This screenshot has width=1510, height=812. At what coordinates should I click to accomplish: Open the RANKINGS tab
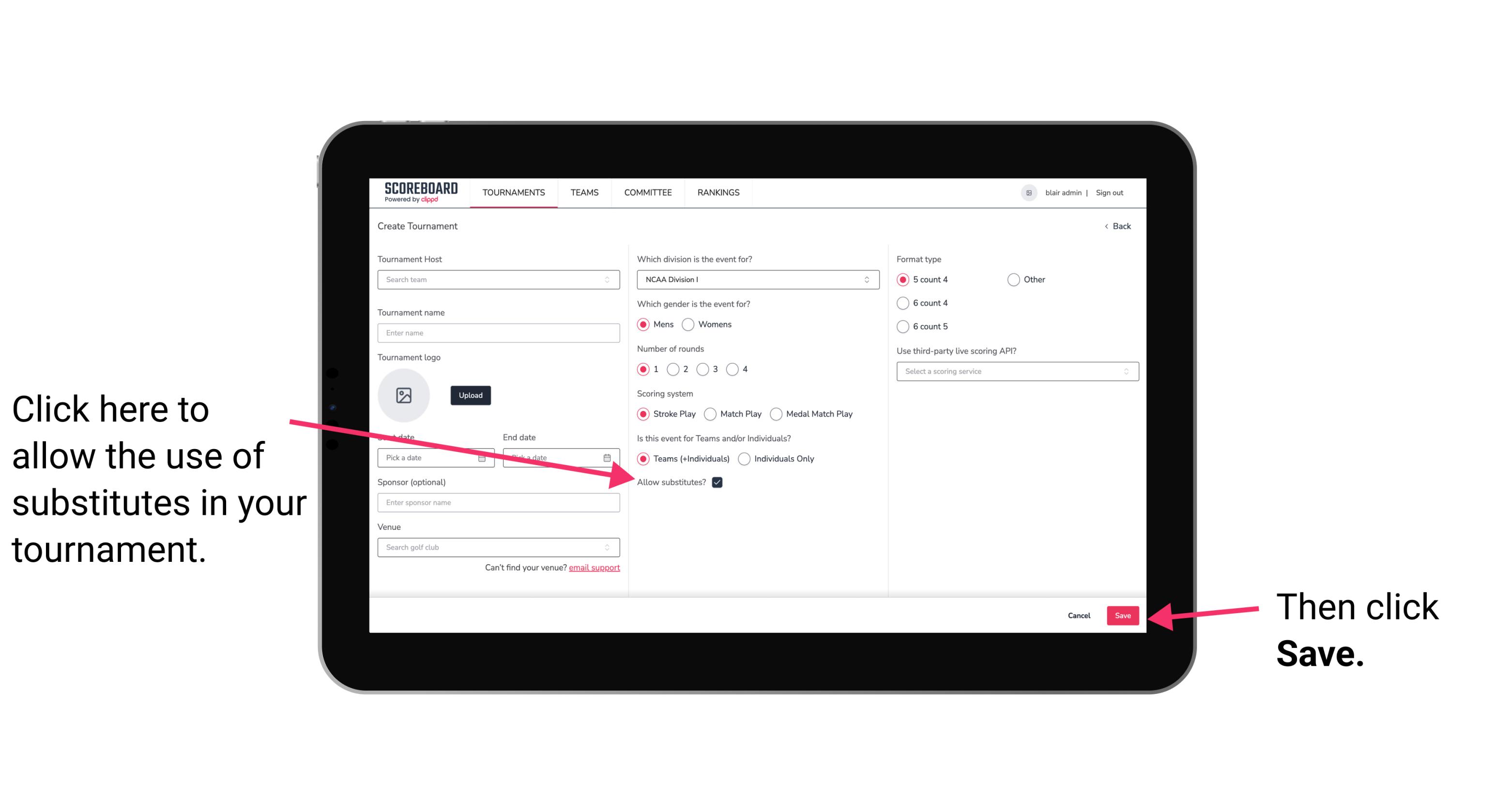718,192
